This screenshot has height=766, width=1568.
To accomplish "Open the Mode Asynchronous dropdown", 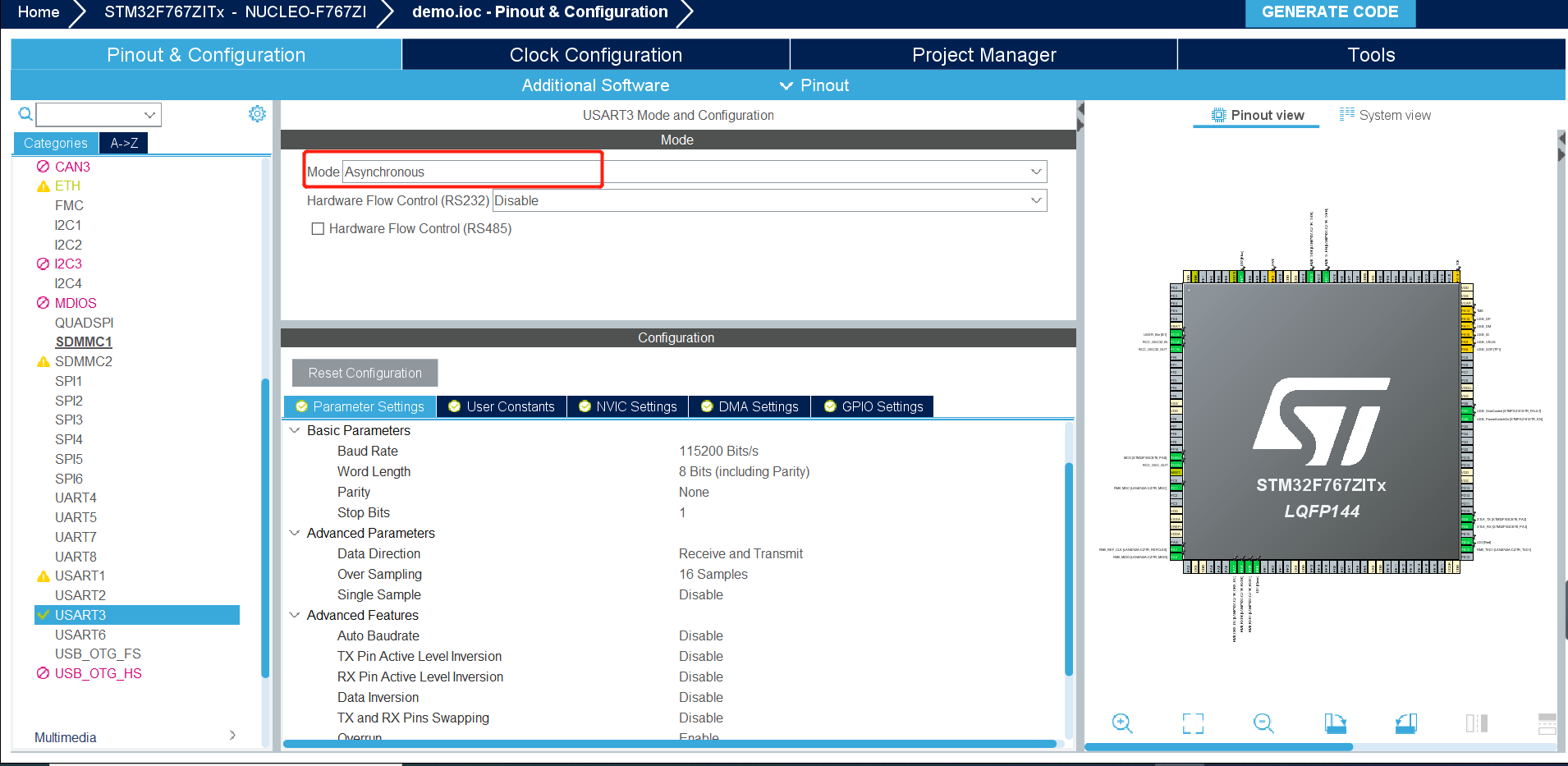I will pyautogui.click(x=695, y=172).
